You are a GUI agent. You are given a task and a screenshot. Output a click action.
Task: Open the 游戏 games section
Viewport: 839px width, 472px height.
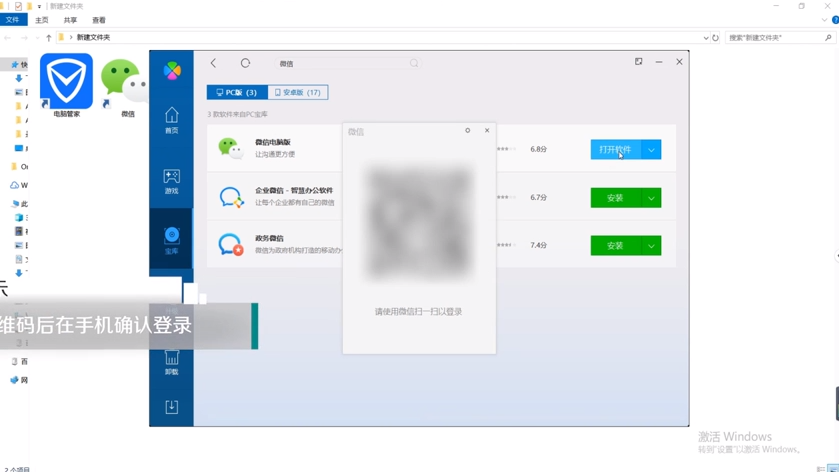pyautogui.click(x=171, y=181)
